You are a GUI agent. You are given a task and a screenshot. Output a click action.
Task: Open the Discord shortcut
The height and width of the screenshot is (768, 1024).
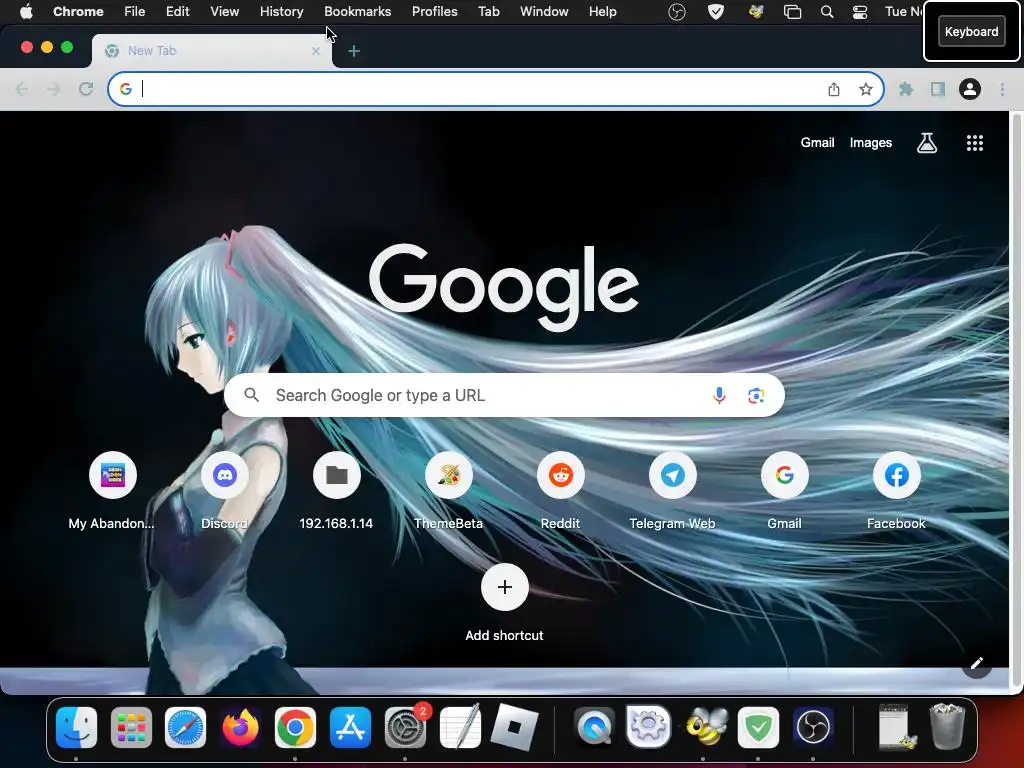(x=225, y=491)
